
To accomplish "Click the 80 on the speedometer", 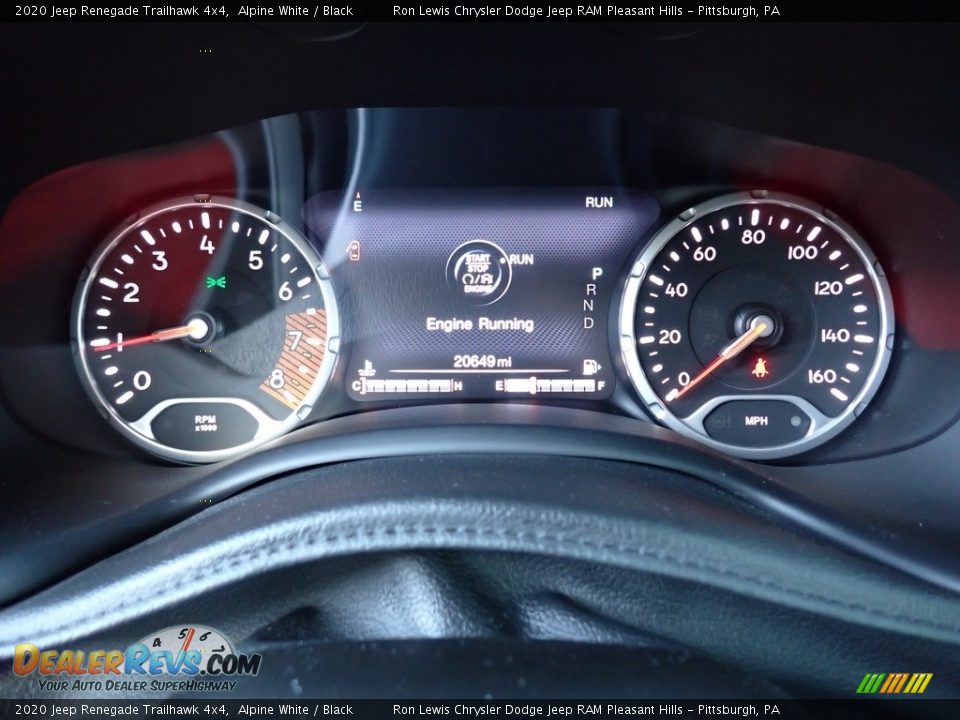I will [753, 237].
